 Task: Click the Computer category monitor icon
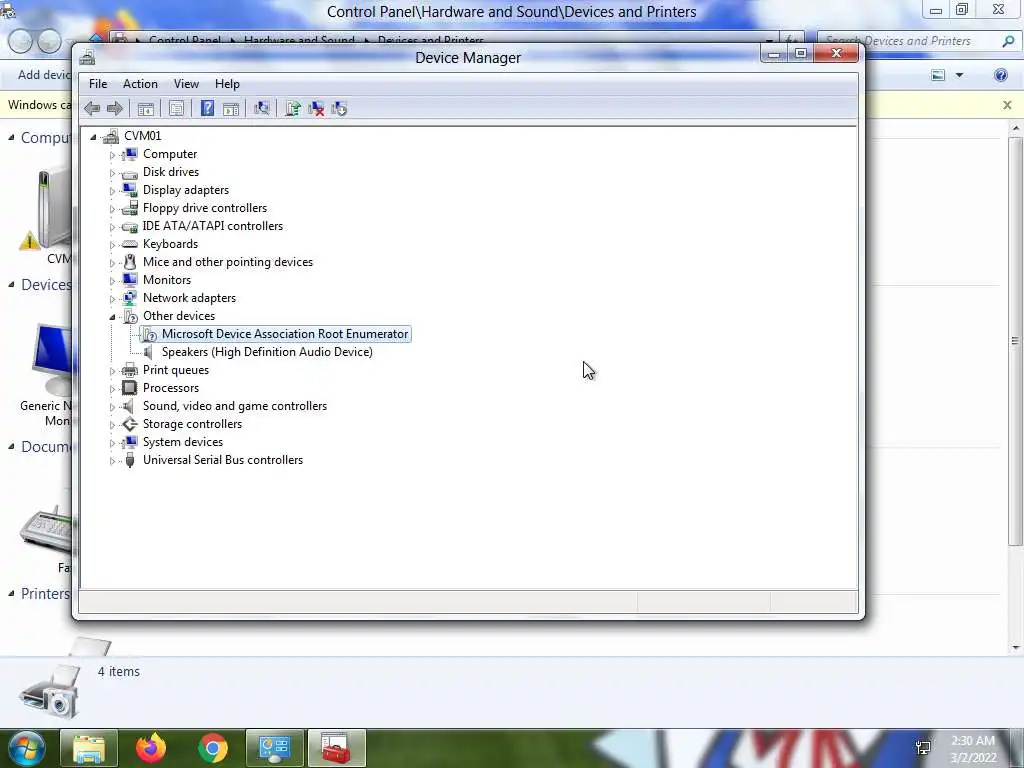[x=130, y=154]
